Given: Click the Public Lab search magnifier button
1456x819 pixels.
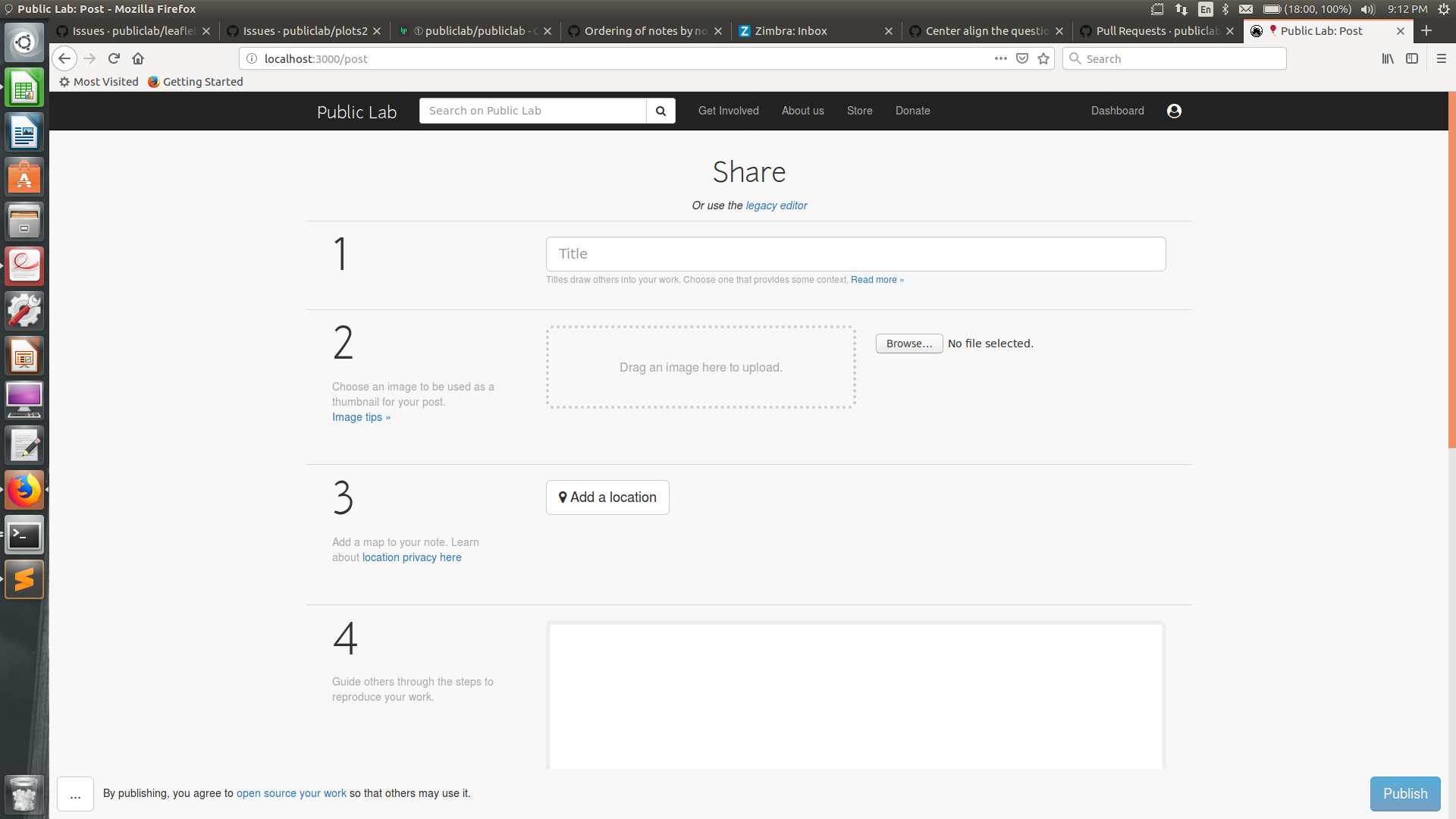Looking at the screenshot, I should 661,111.
